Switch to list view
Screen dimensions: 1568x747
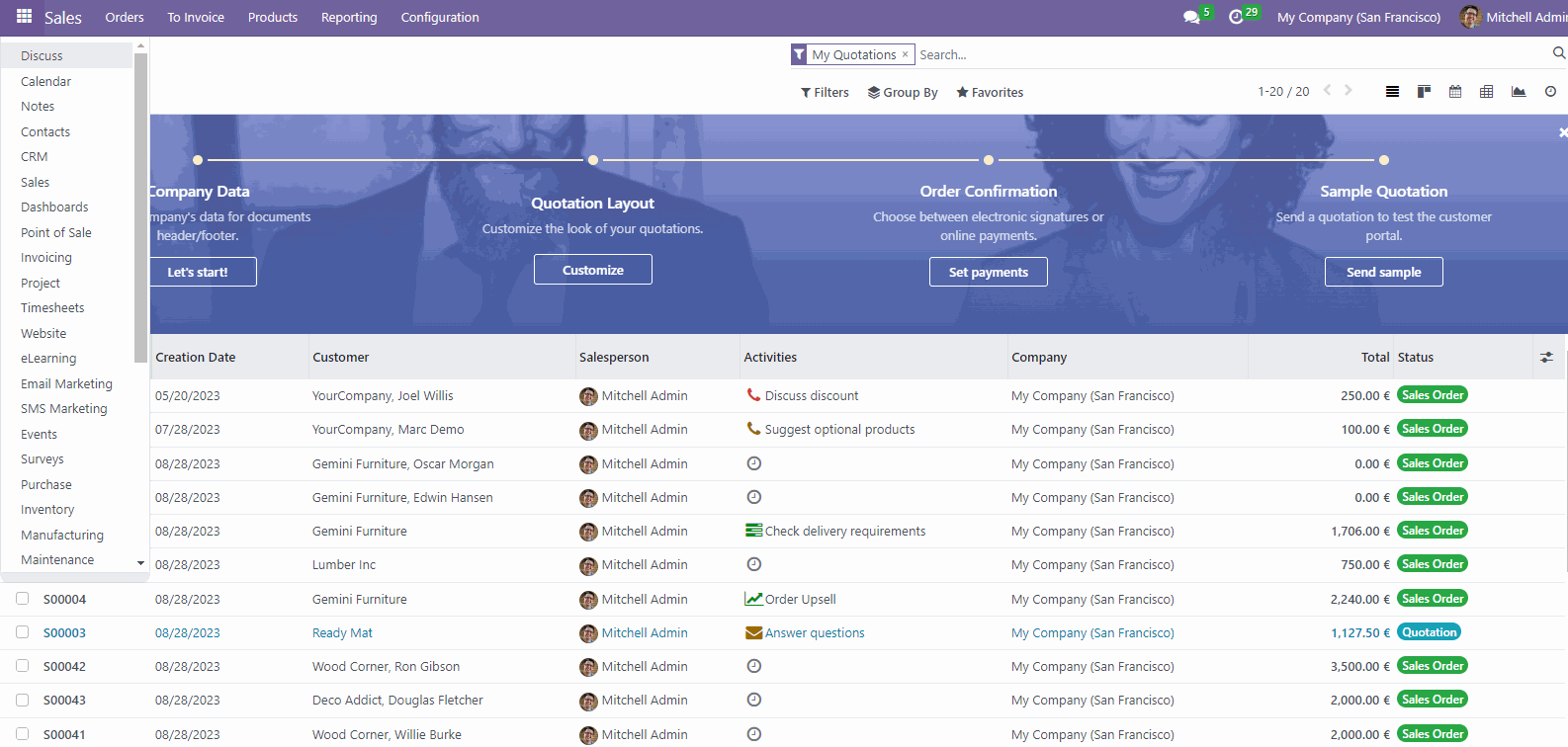pyautogui.click(x=1392, y=92)
